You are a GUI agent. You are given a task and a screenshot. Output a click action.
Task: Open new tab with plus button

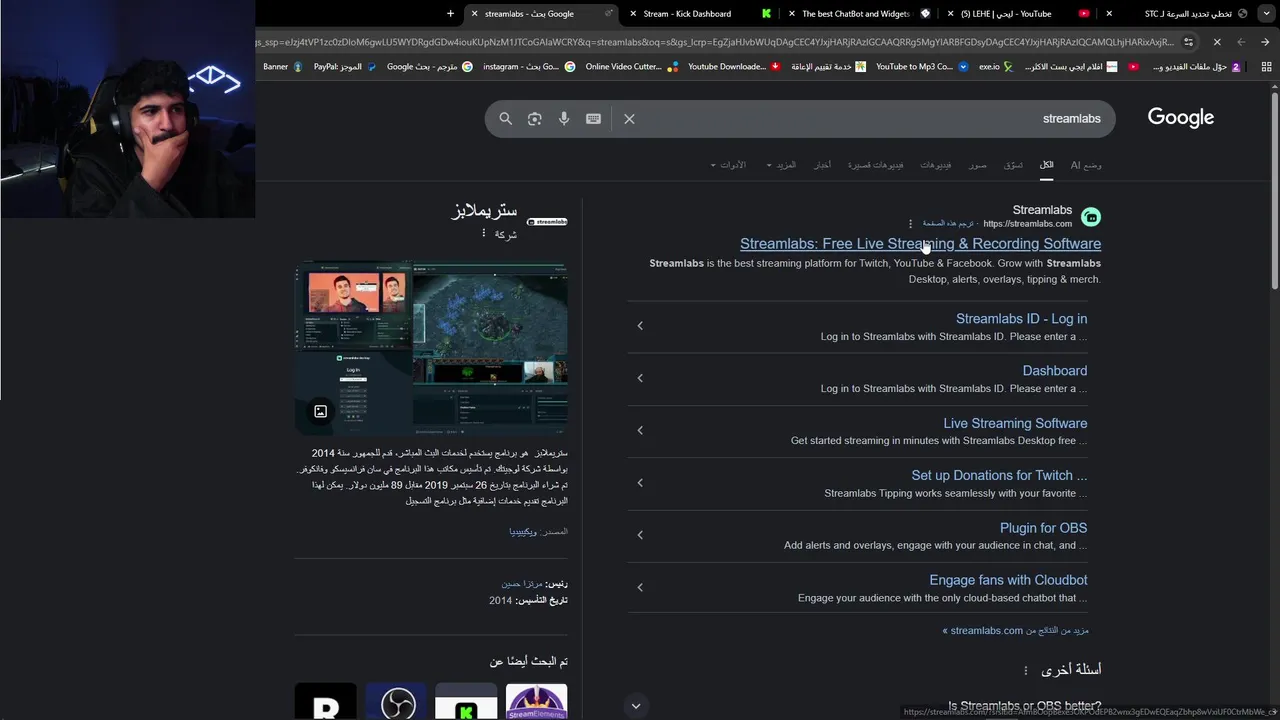point(450,14)
